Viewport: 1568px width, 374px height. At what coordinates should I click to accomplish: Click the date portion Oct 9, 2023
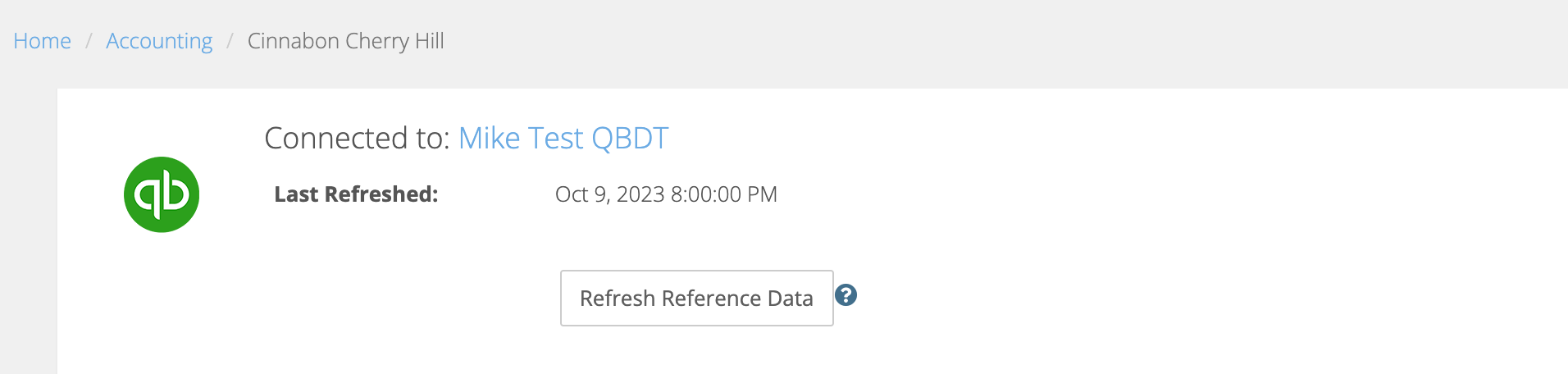pyautogui.click(x=609, y=194)
